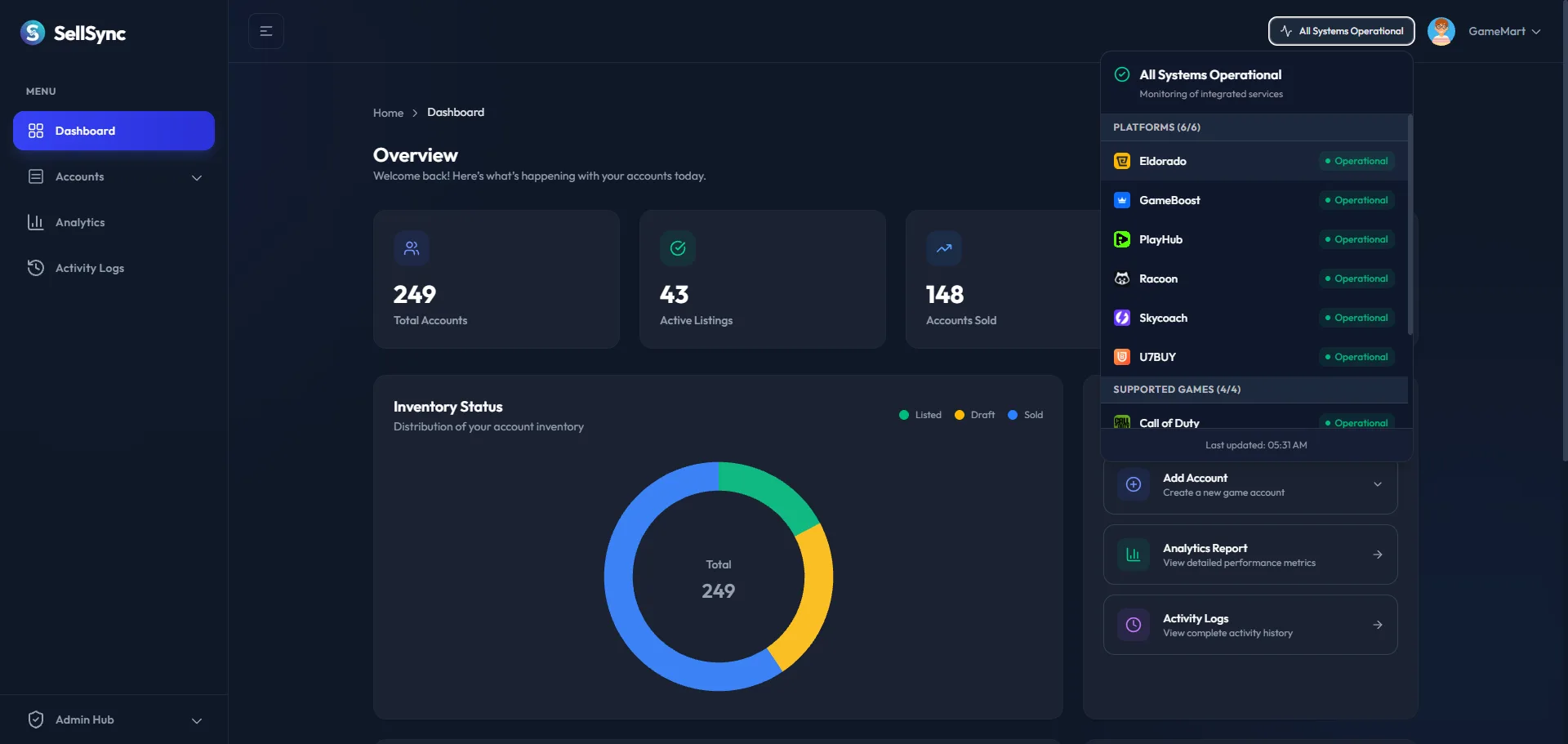This screenshot has height=744, width=1568.
Task: Click the GameBoost platform icon
Action: 1122,200
